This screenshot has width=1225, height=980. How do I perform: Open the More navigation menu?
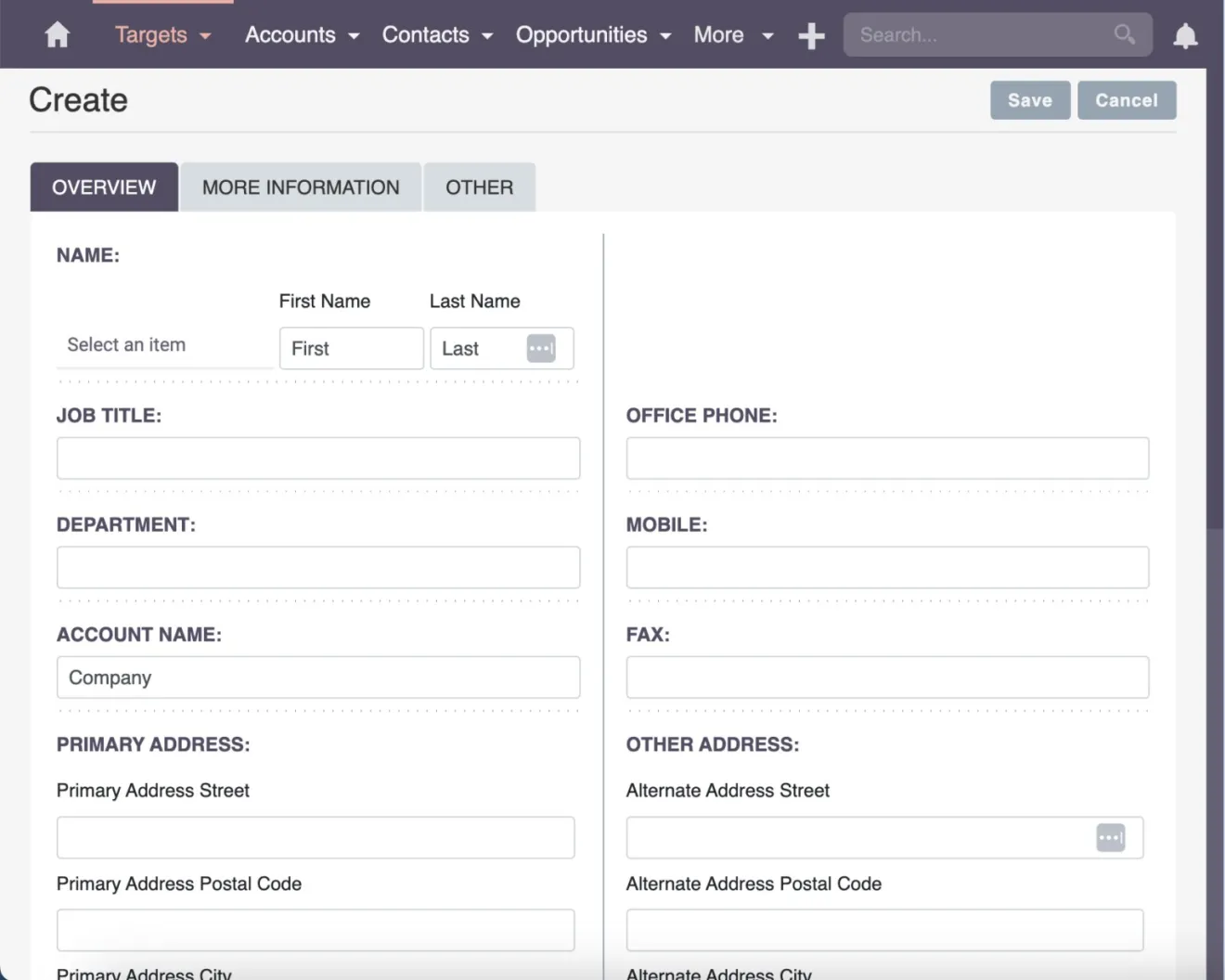point(733,35)
